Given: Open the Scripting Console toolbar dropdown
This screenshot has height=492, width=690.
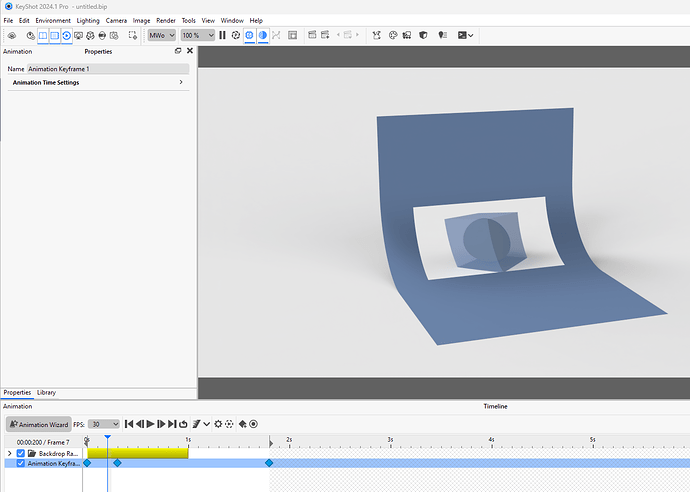Looking at the screenshot, I should [465, 35].
